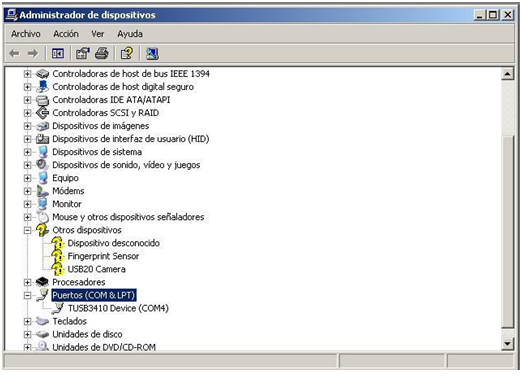Open the Ayuda menu
The height and width of the screenshot is (378, 522).
click(x=130, y=34)
